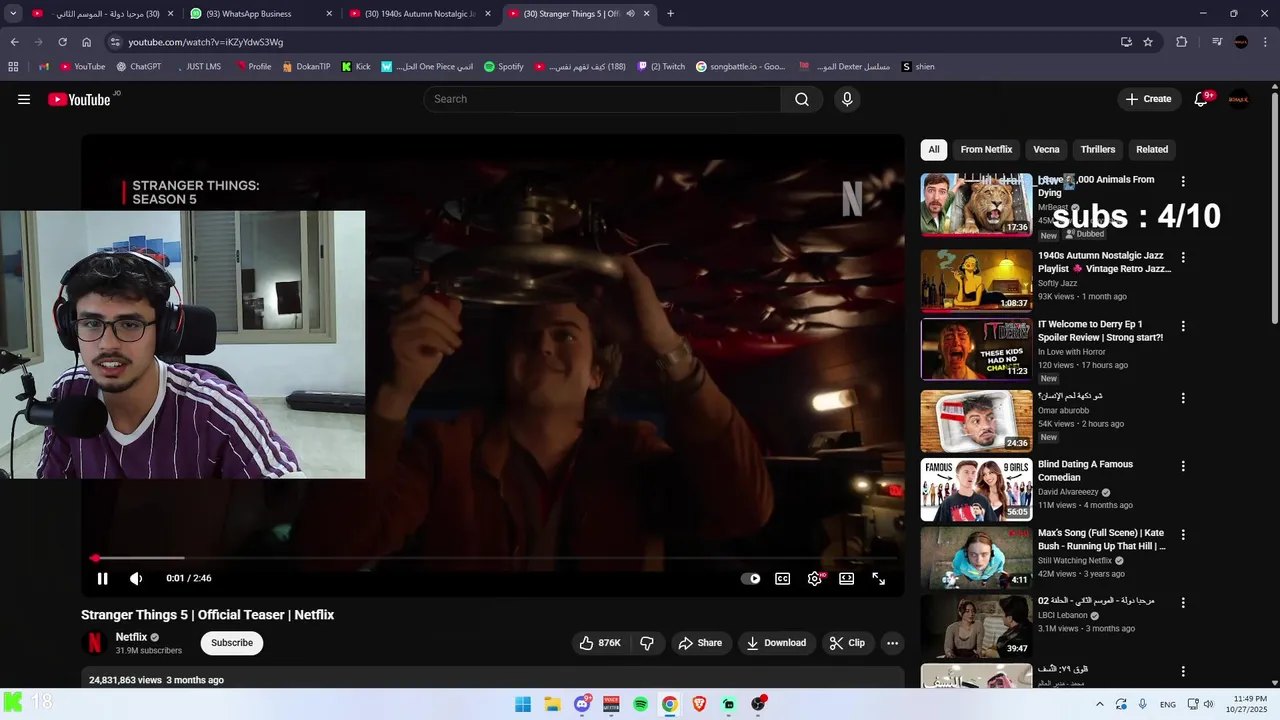This screenshot has width=1280, height=720.
Task: Toggle closed captions (CC)
Action: pyautogui.click(x=783, y=578)
